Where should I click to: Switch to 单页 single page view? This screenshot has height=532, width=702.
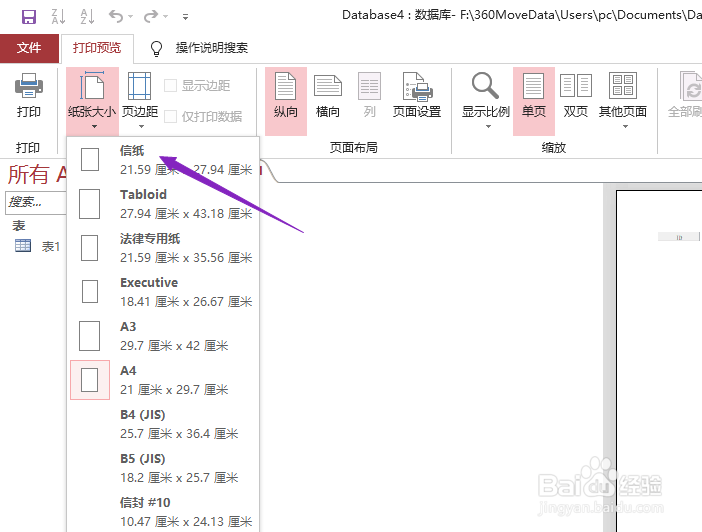pos(534,101)
